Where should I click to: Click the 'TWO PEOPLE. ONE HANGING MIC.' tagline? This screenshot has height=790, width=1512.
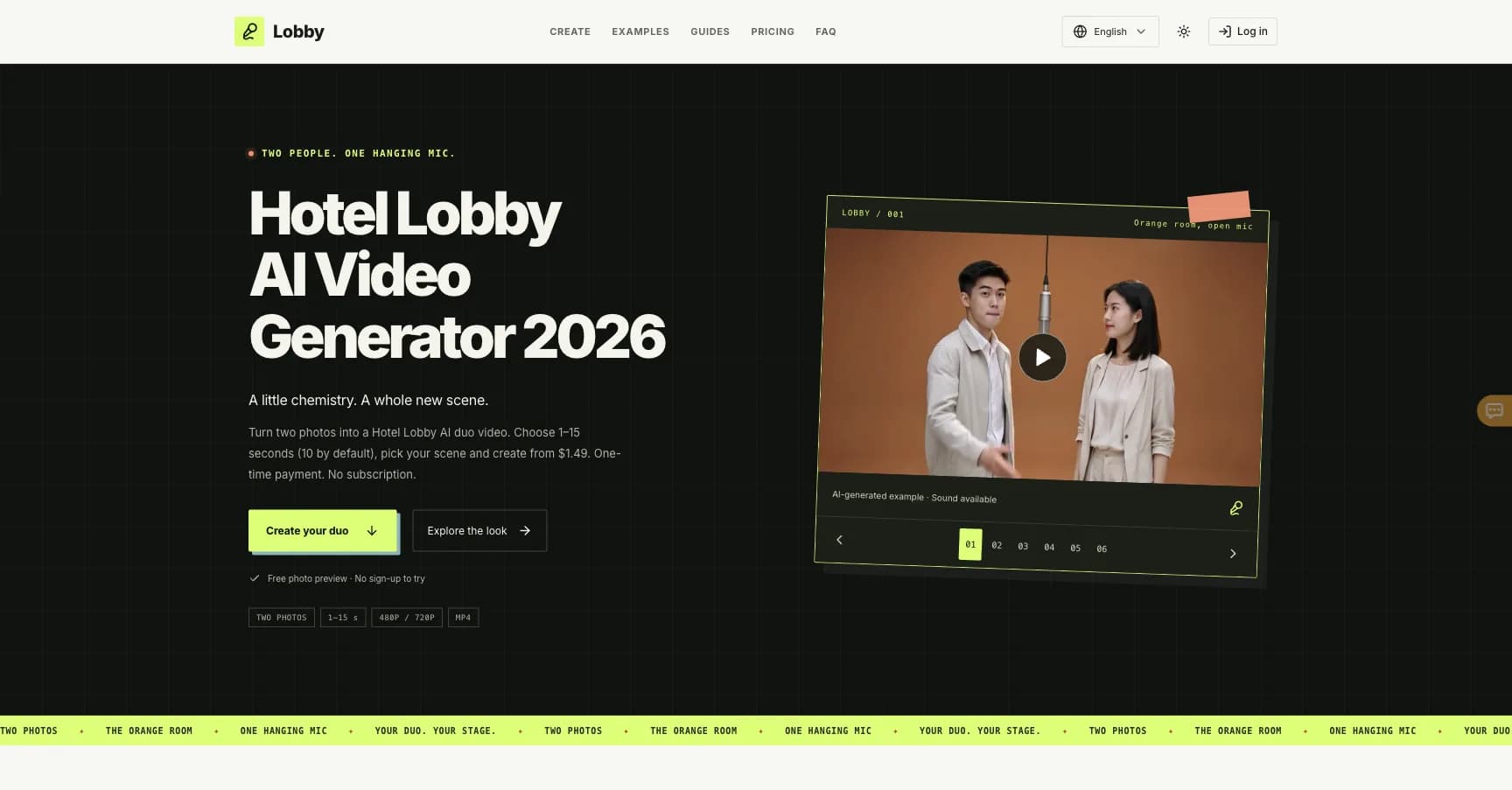click(359, 153)
